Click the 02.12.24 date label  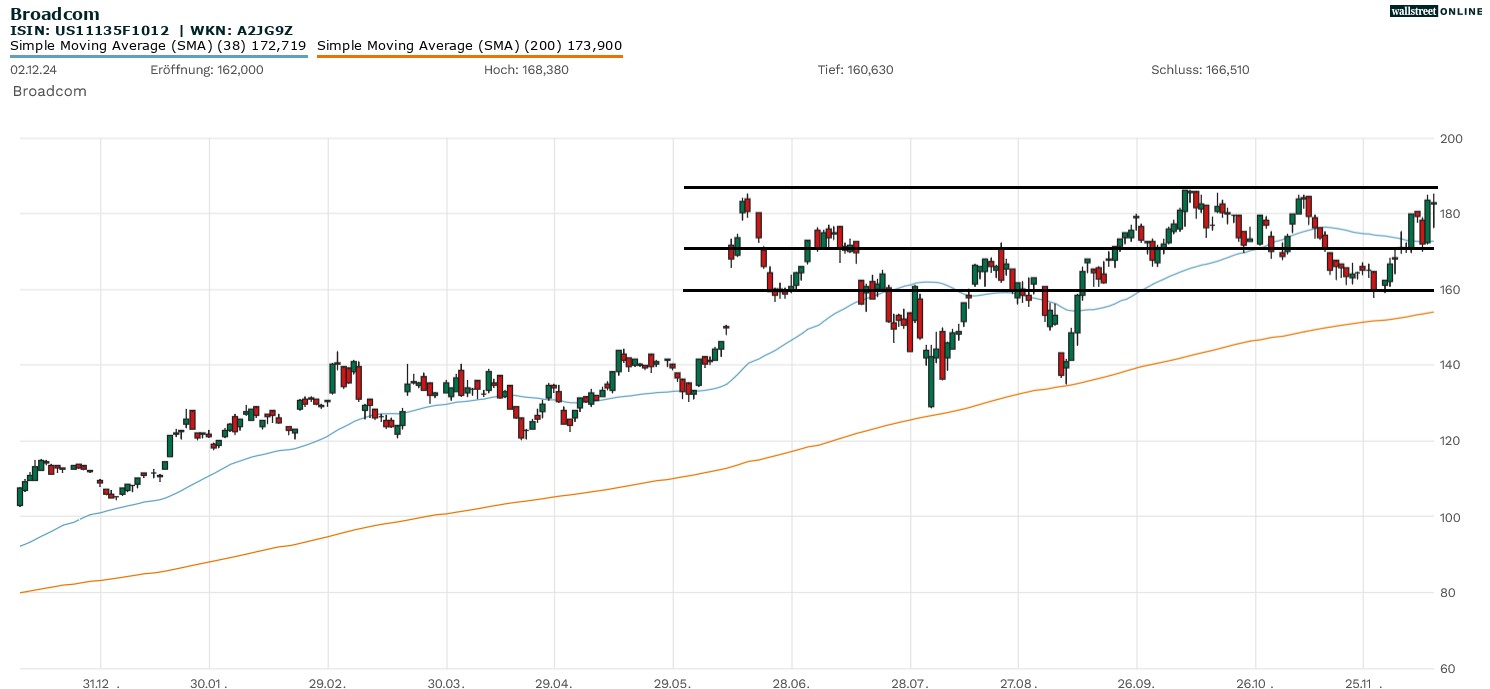point(33,70)
